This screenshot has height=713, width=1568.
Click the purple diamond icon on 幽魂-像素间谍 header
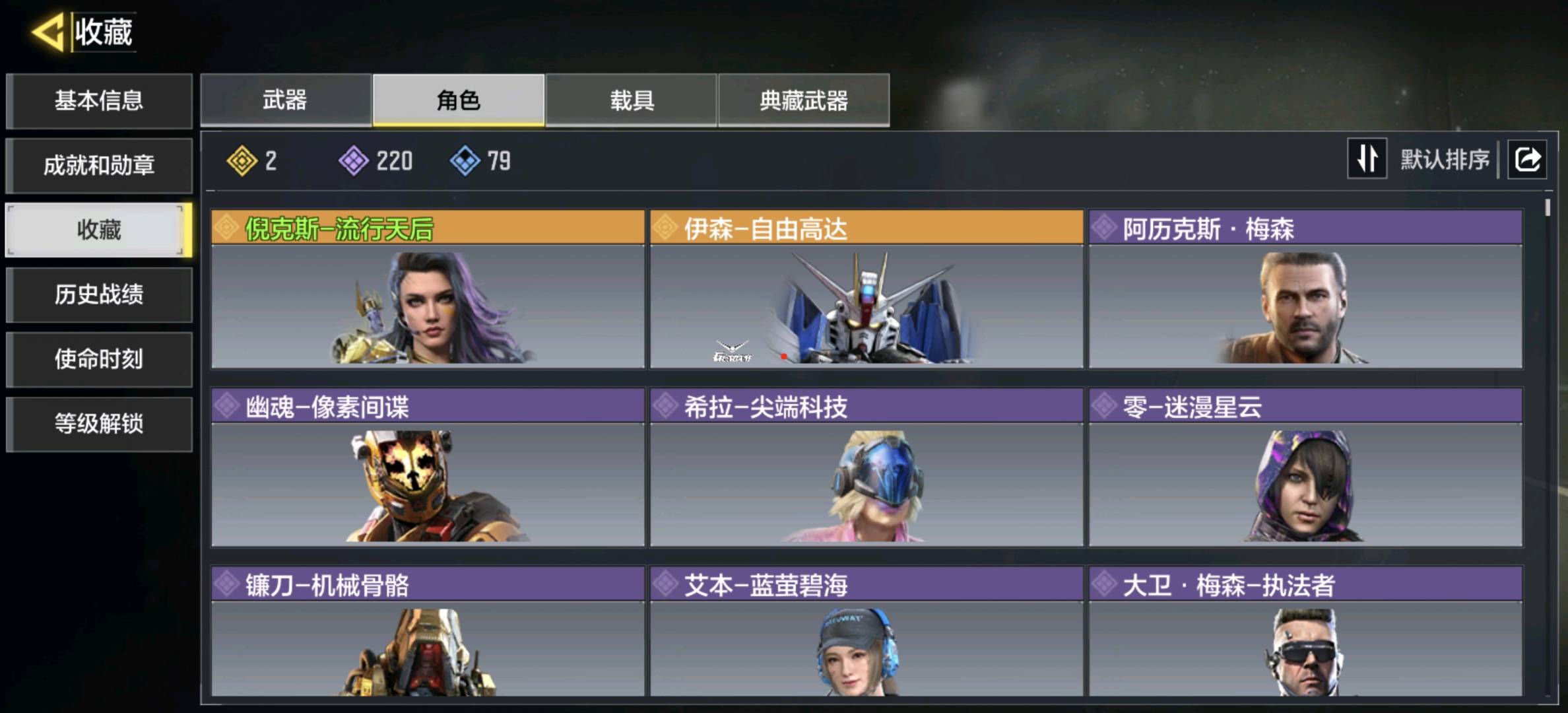227,405
